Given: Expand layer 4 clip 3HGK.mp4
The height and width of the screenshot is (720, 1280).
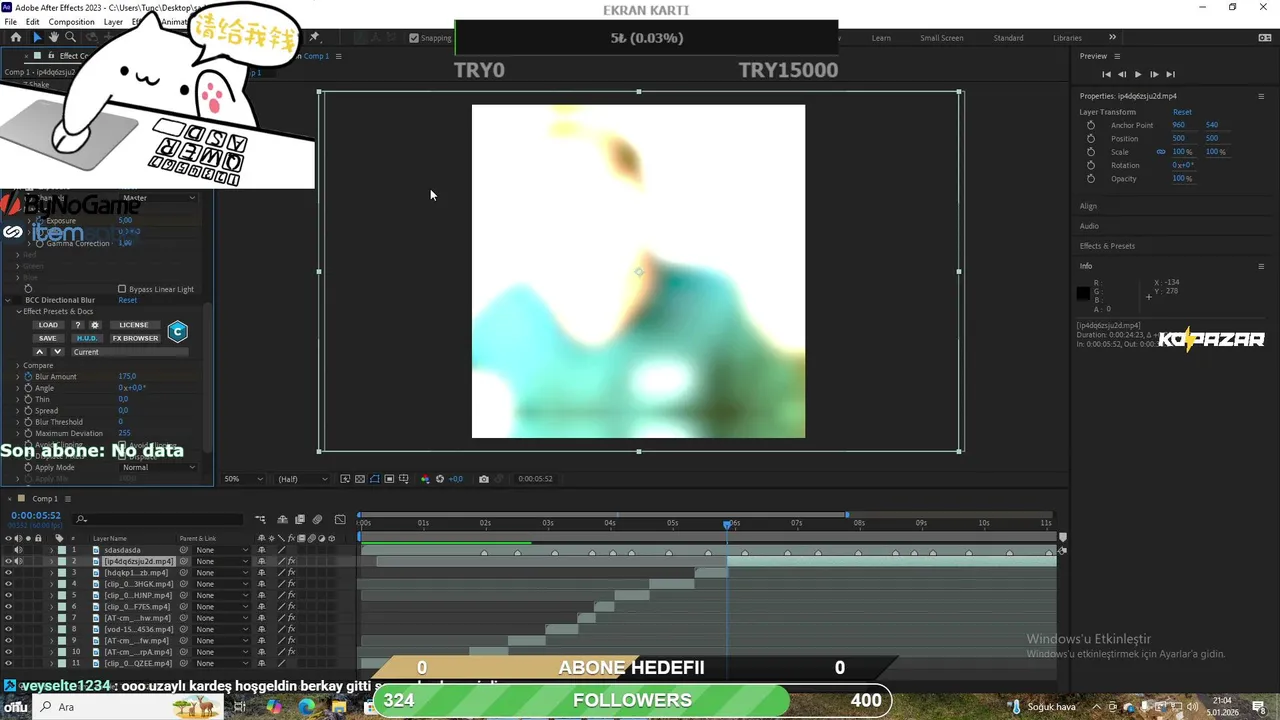Looking at the screenshot, I should (x=52, y=584).
